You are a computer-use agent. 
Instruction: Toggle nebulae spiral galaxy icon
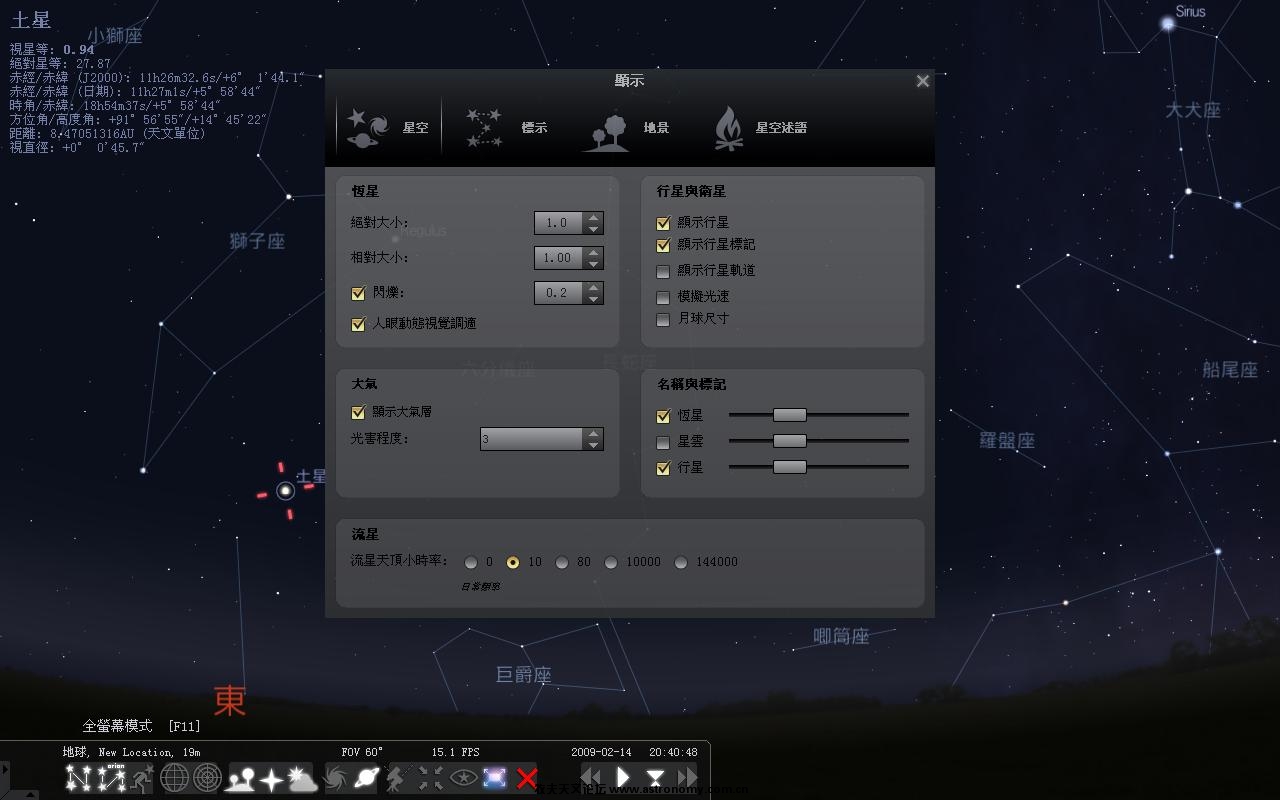coord(335,778)
